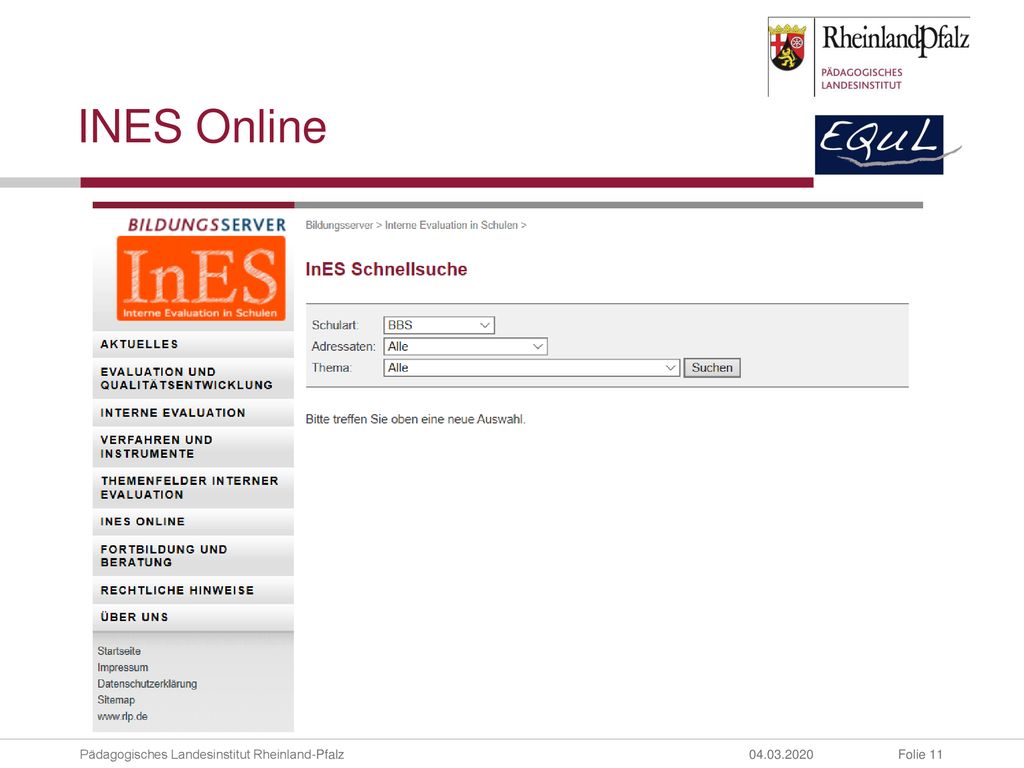Click the Startseite footer link

click(119, 651)
